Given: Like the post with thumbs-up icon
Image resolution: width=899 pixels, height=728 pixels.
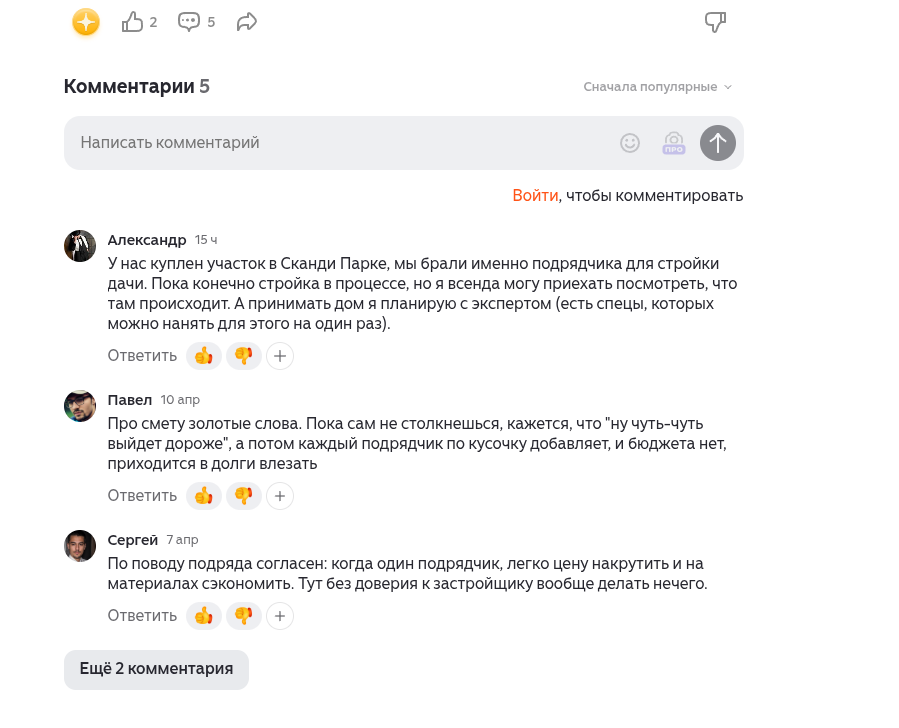Looking at the screenshot, I should (x=132, y=22).
